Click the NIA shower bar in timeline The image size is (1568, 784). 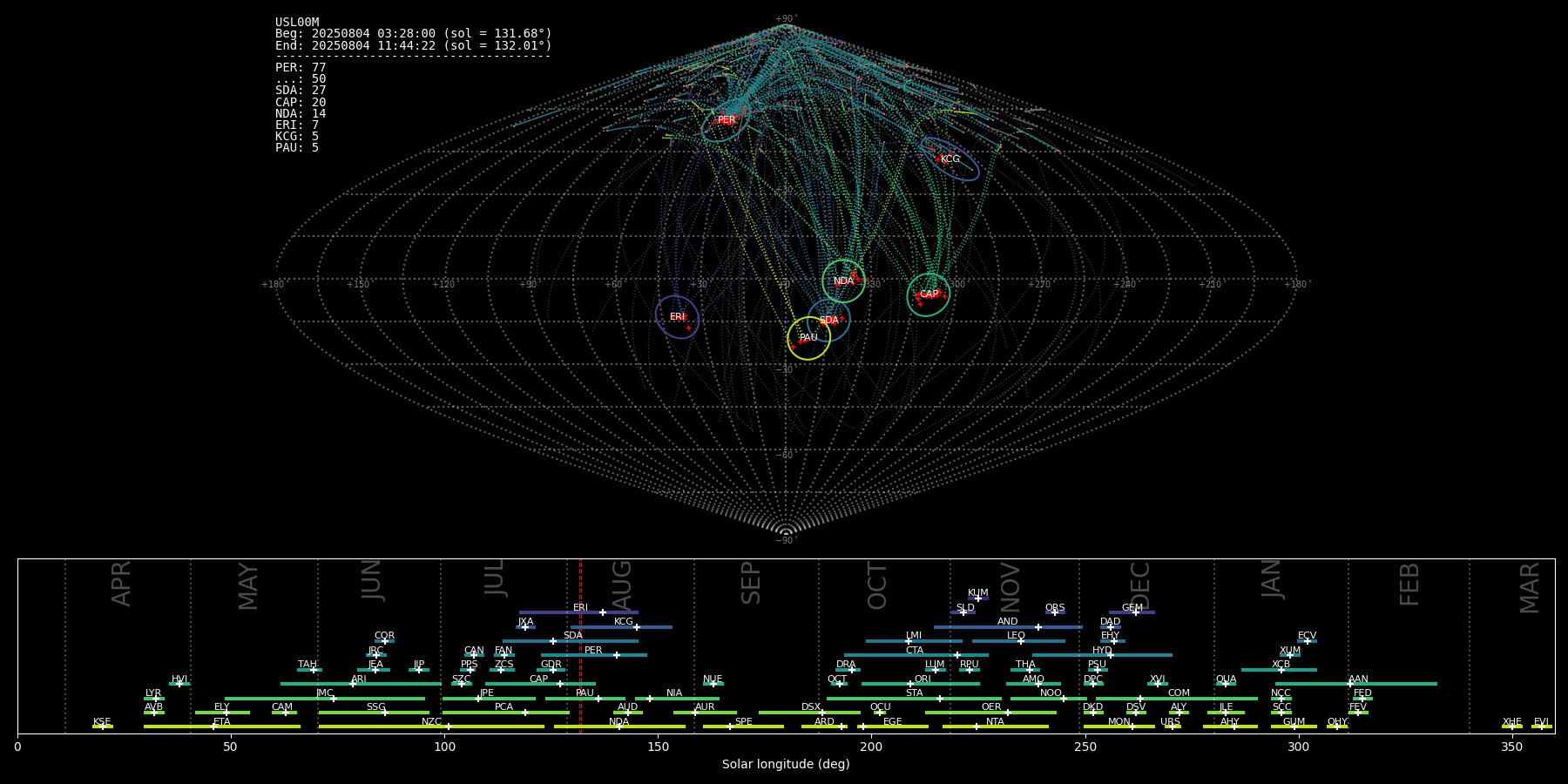[x=677, y=699]
